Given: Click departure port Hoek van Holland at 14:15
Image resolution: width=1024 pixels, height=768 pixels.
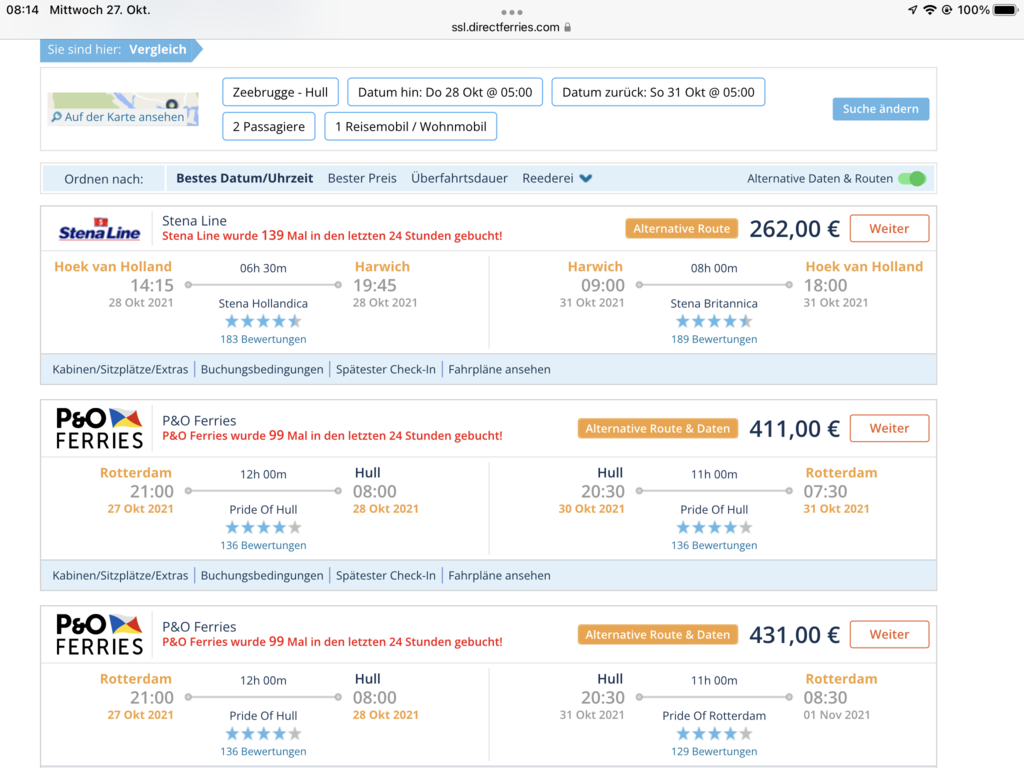Looking at the screenshot, I should click(x=113, y=266).
